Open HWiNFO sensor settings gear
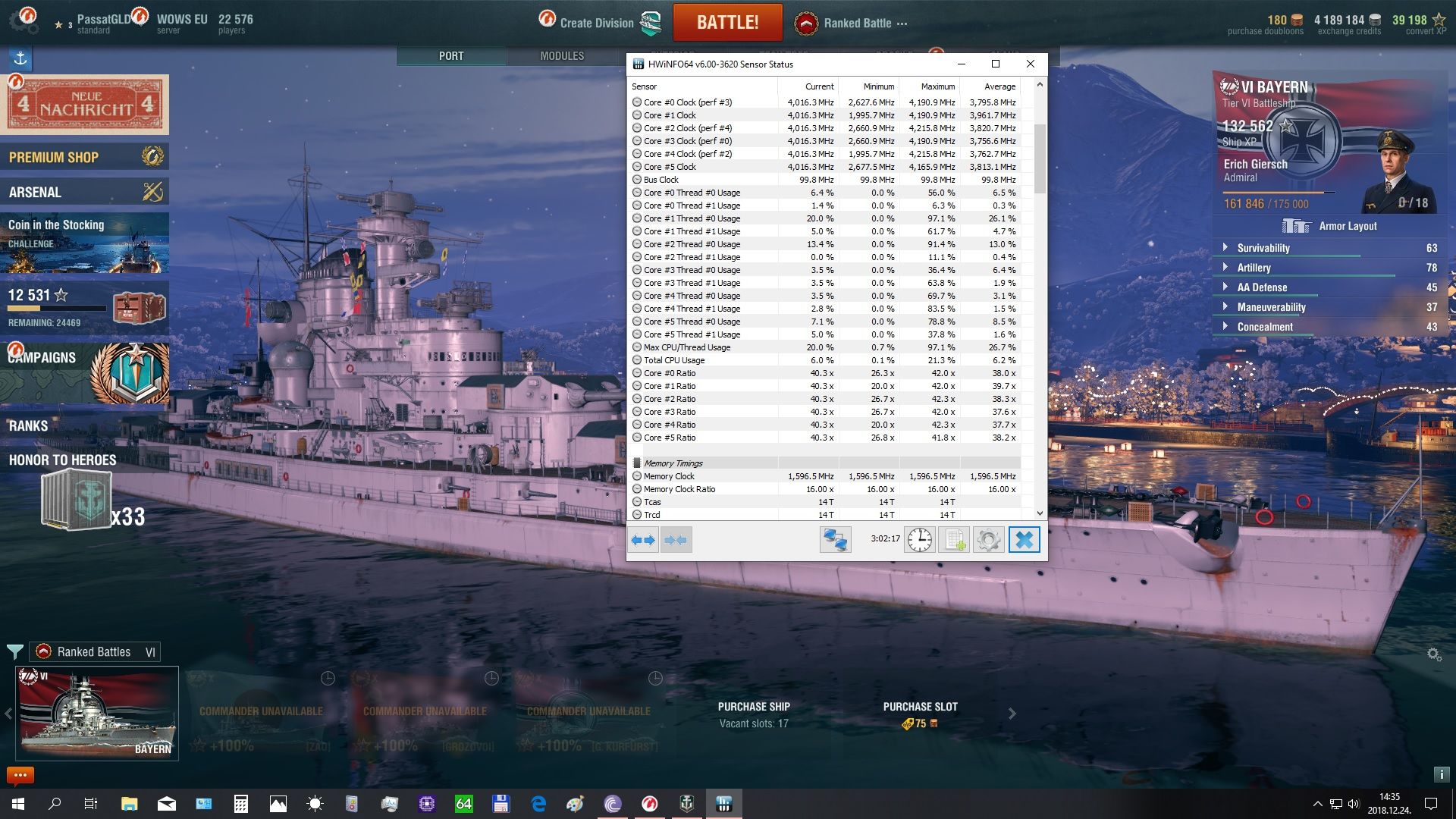The height and width of the screenshot is (819, 1456). pyautogui.click(x=989, y=540)
